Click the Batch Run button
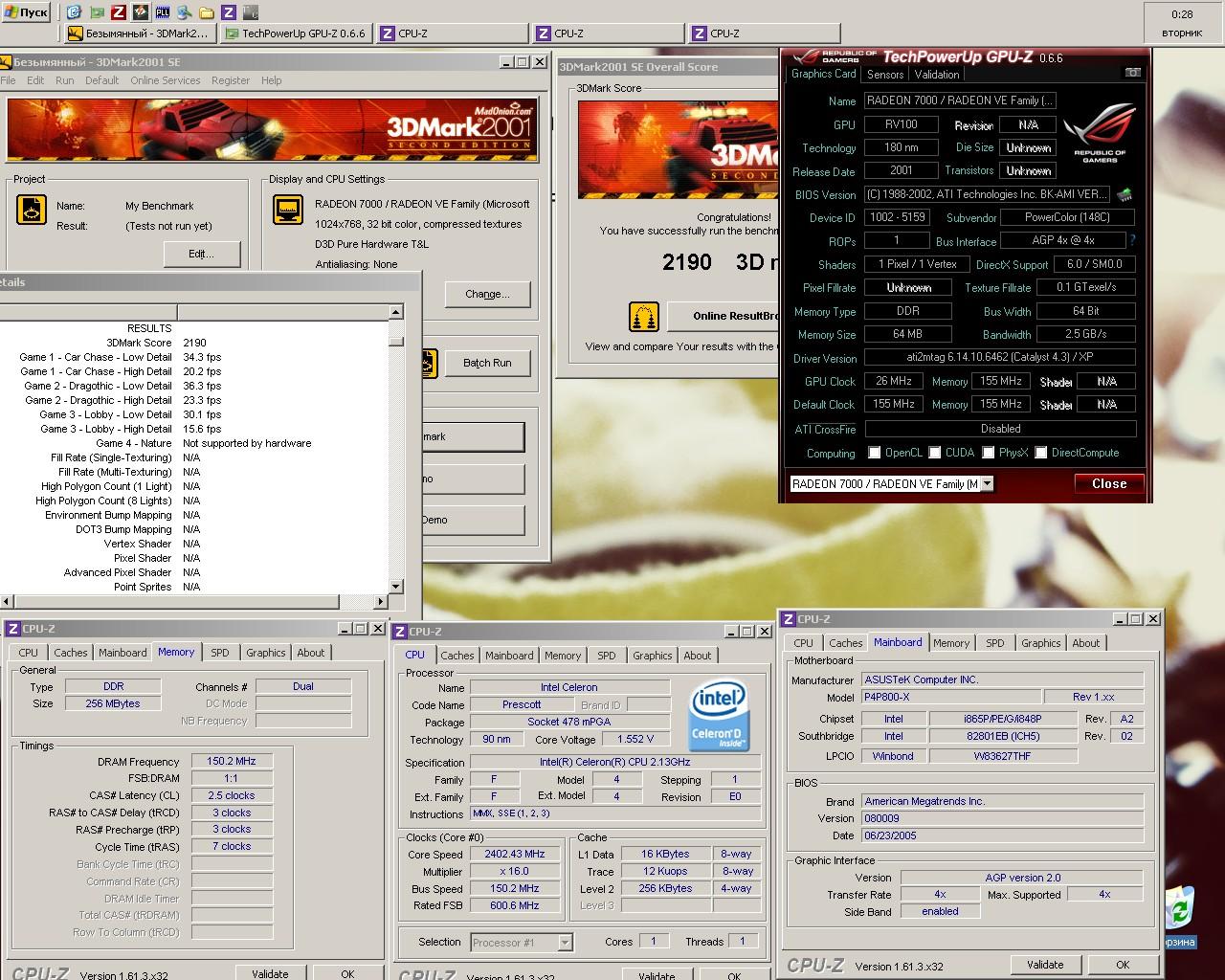 (487, 363)
